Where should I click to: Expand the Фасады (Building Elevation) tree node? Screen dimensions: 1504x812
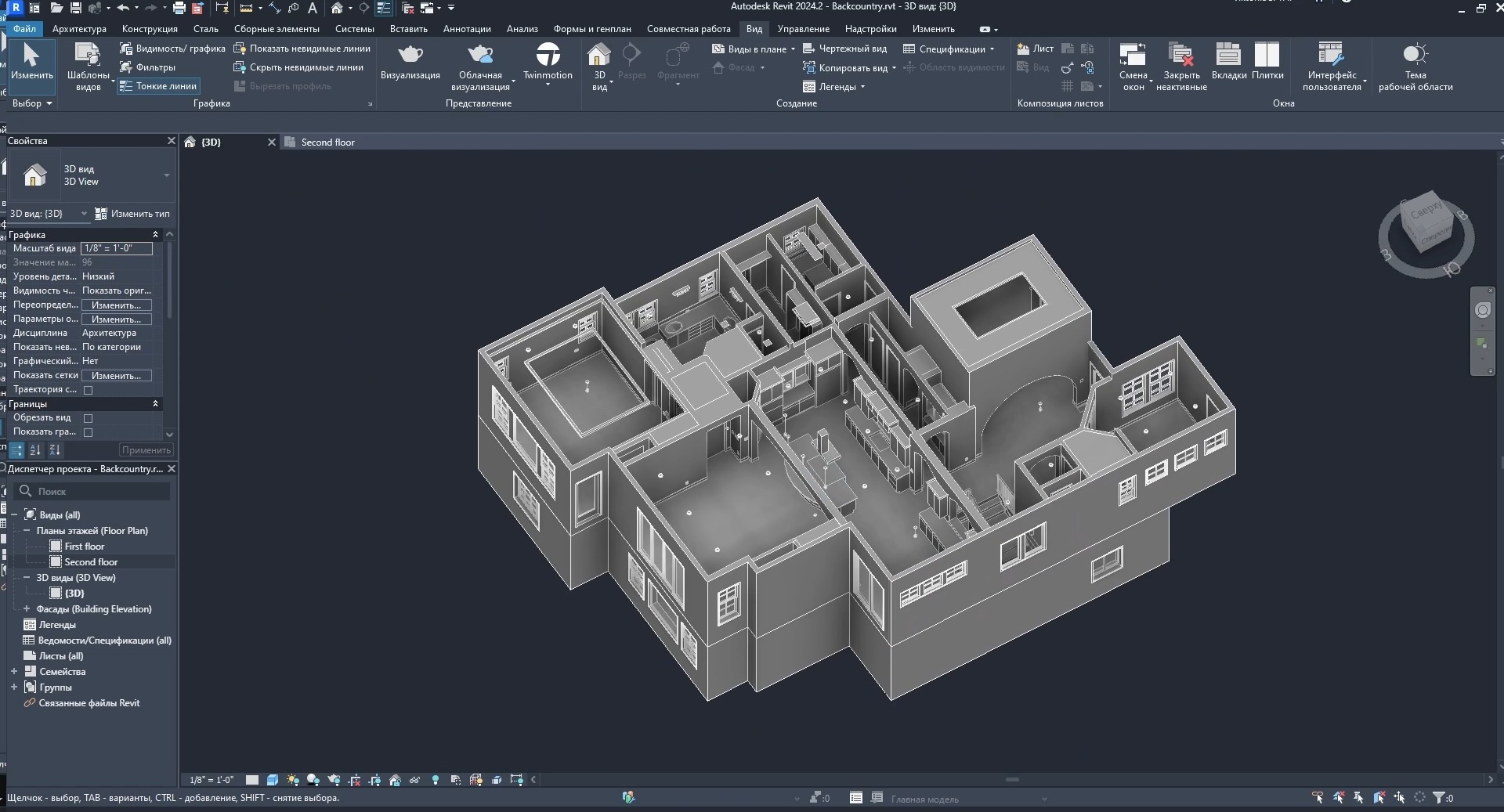27,609
